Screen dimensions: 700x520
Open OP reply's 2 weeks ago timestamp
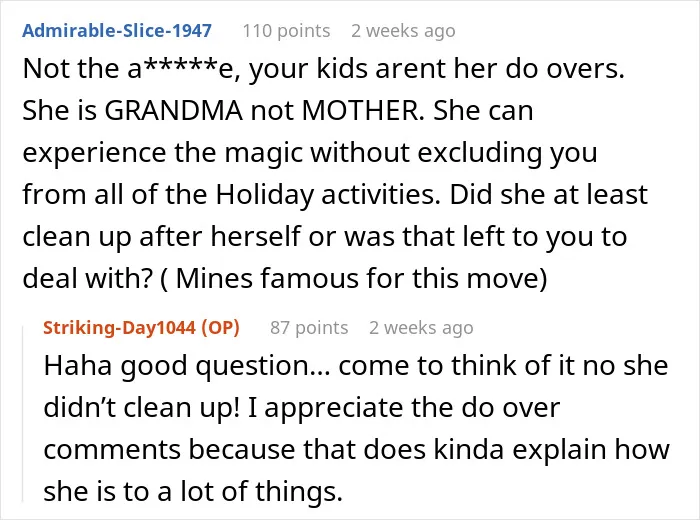pos(421,328)
